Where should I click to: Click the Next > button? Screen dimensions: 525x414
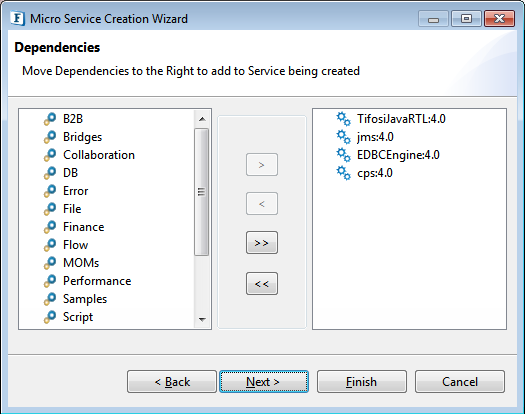tap(264, 382)
